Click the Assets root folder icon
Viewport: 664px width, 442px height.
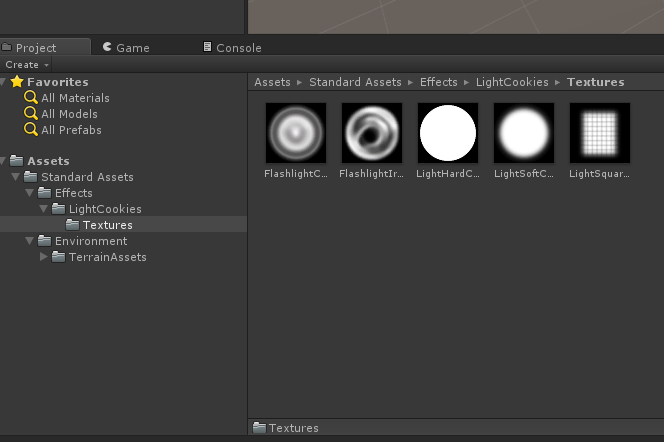coord(17,160)
